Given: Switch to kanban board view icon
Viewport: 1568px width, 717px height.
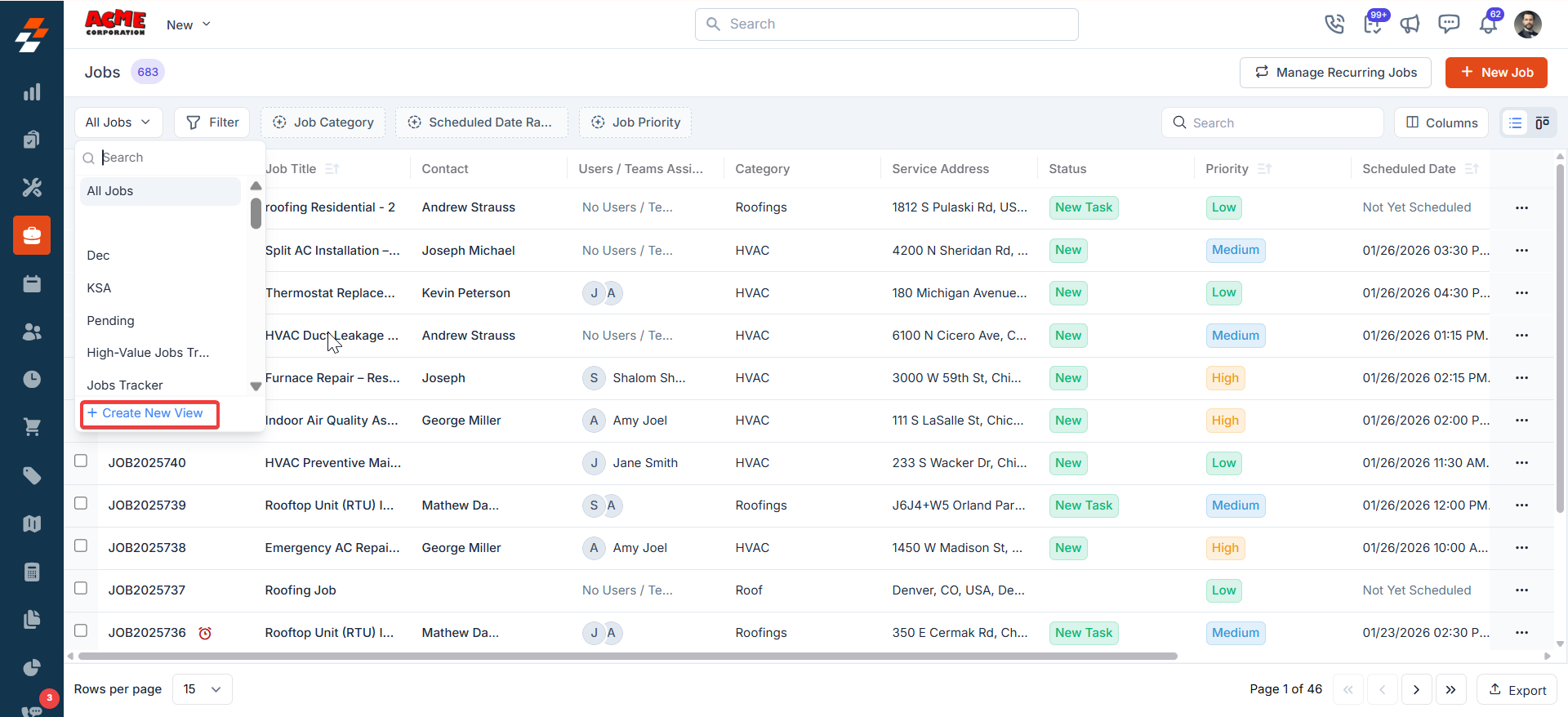Looking at the screenshot, I should [1542, 122].
